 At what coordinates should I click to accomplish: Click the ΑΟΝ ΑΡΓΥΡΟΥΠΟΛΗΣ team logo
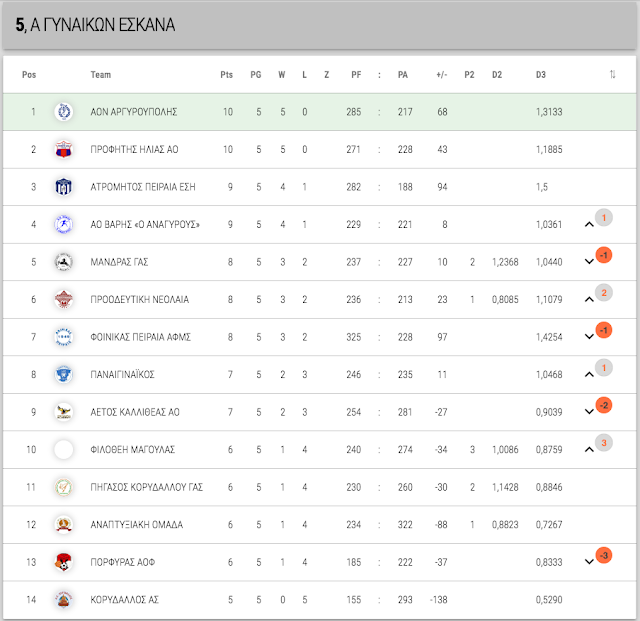[x=64, y=111]
